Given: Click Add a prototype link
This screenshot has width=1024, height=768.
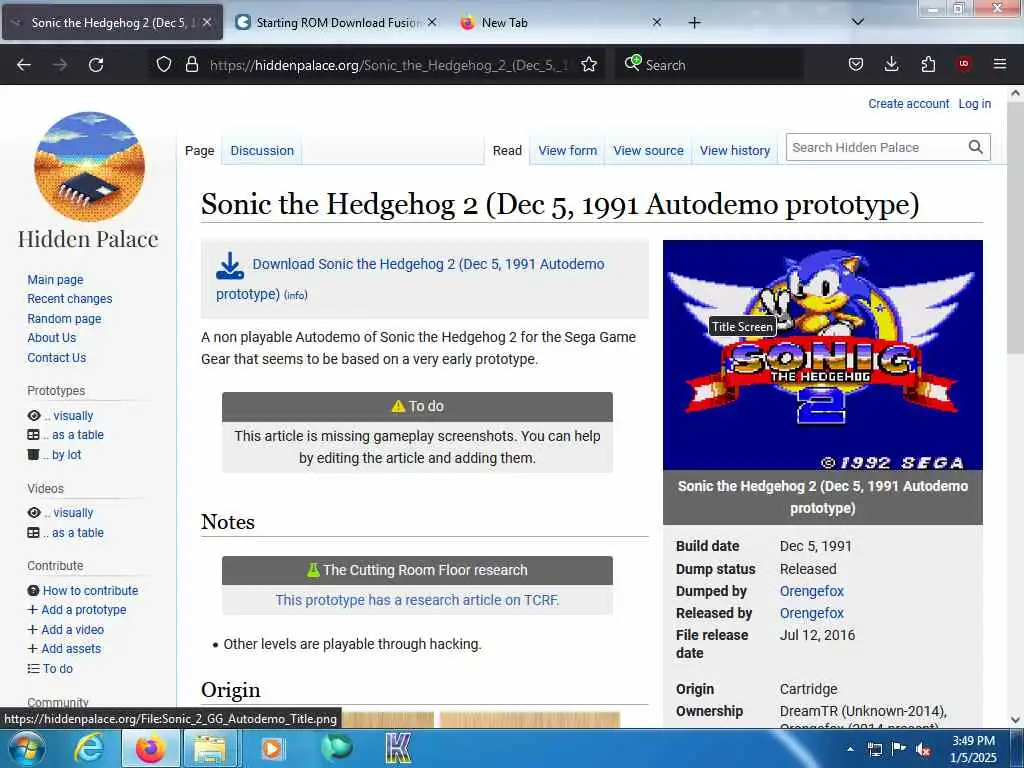Looking at the screenshot, I should 84,609.
